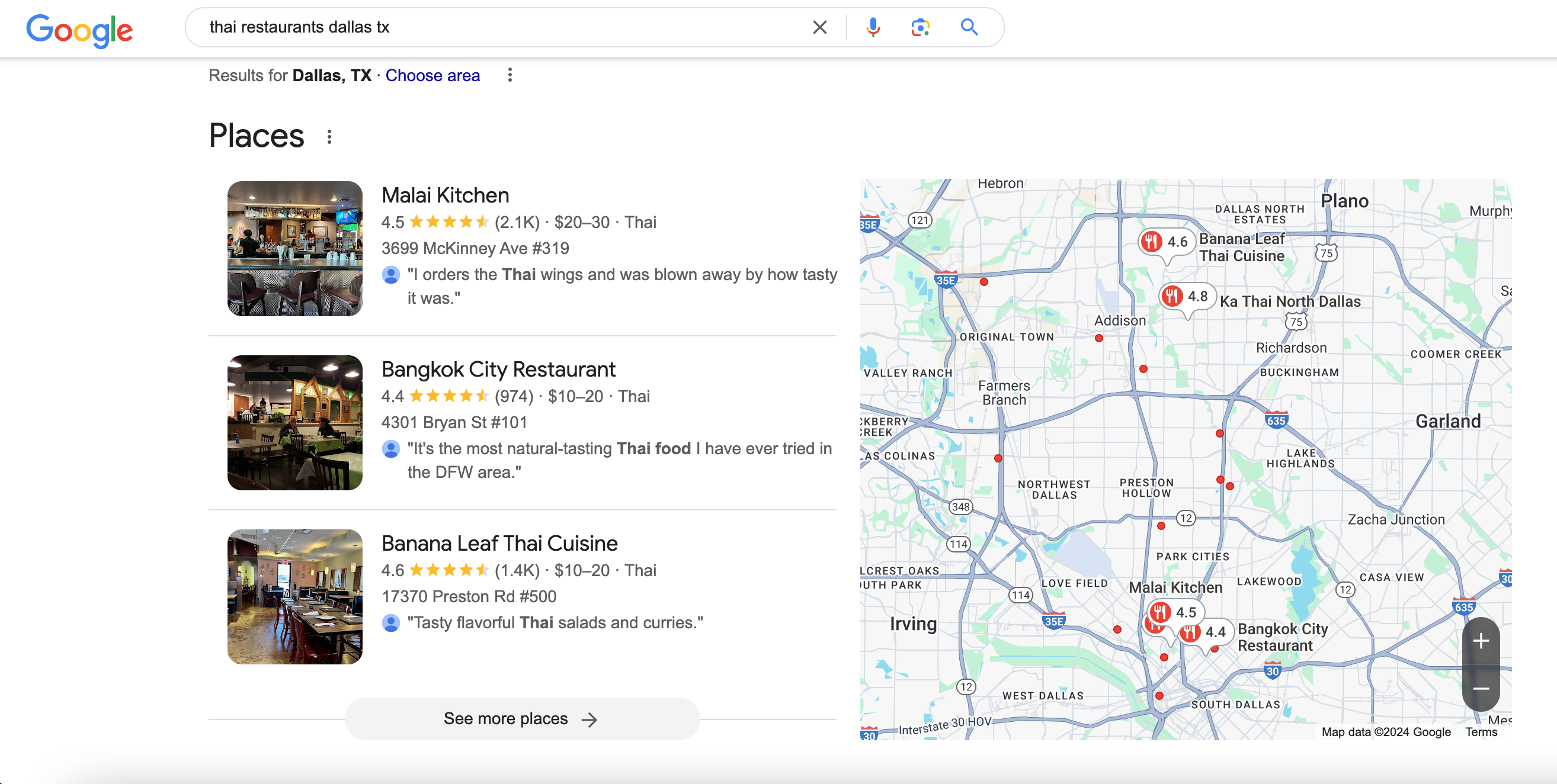Viewport: 1557px width, 784px height.
Task: Zoom out of the map with minus button
Action: tap(1480, 688)
